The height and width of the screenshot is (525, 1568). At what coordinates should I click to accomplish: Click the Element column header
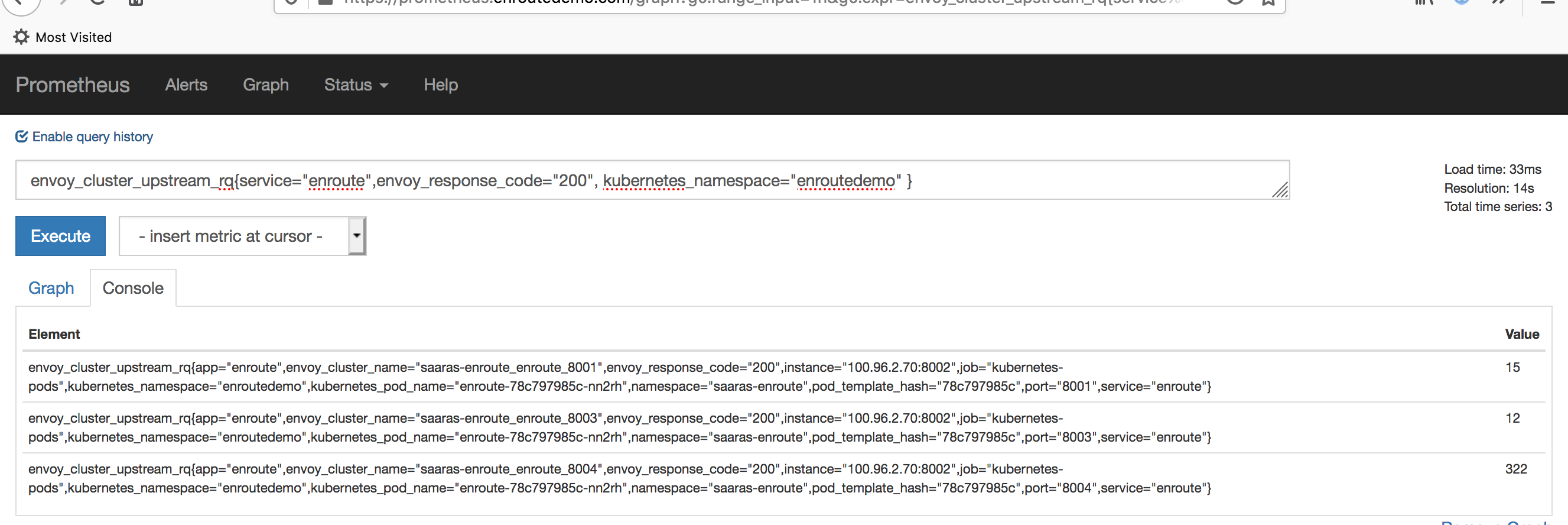click(x=54, y=334)
